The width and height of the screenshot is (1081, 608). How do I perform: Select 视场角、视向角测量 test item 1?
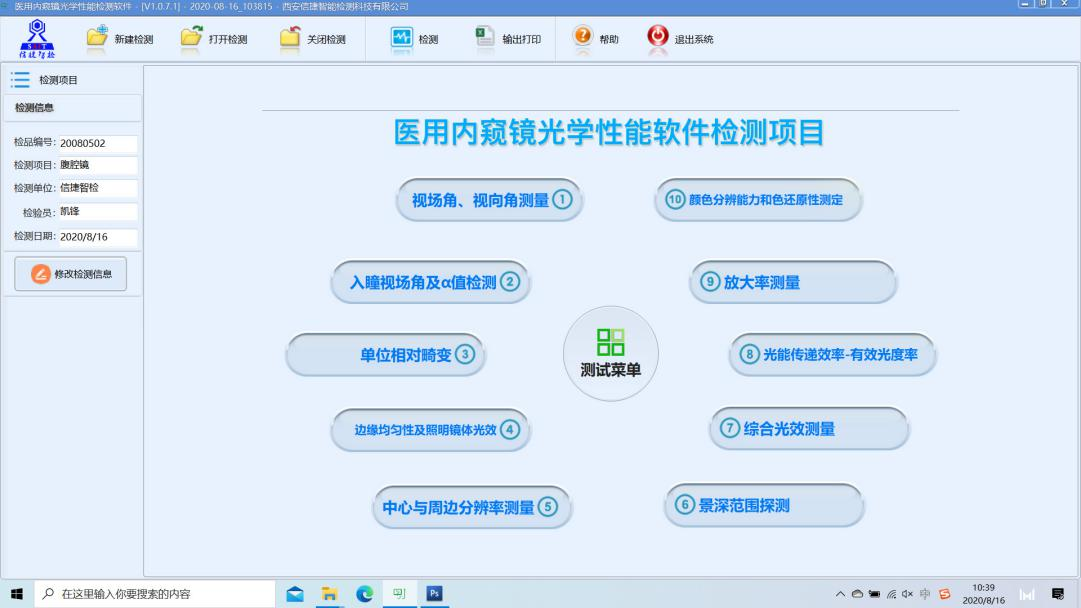[x=490, y=200]
